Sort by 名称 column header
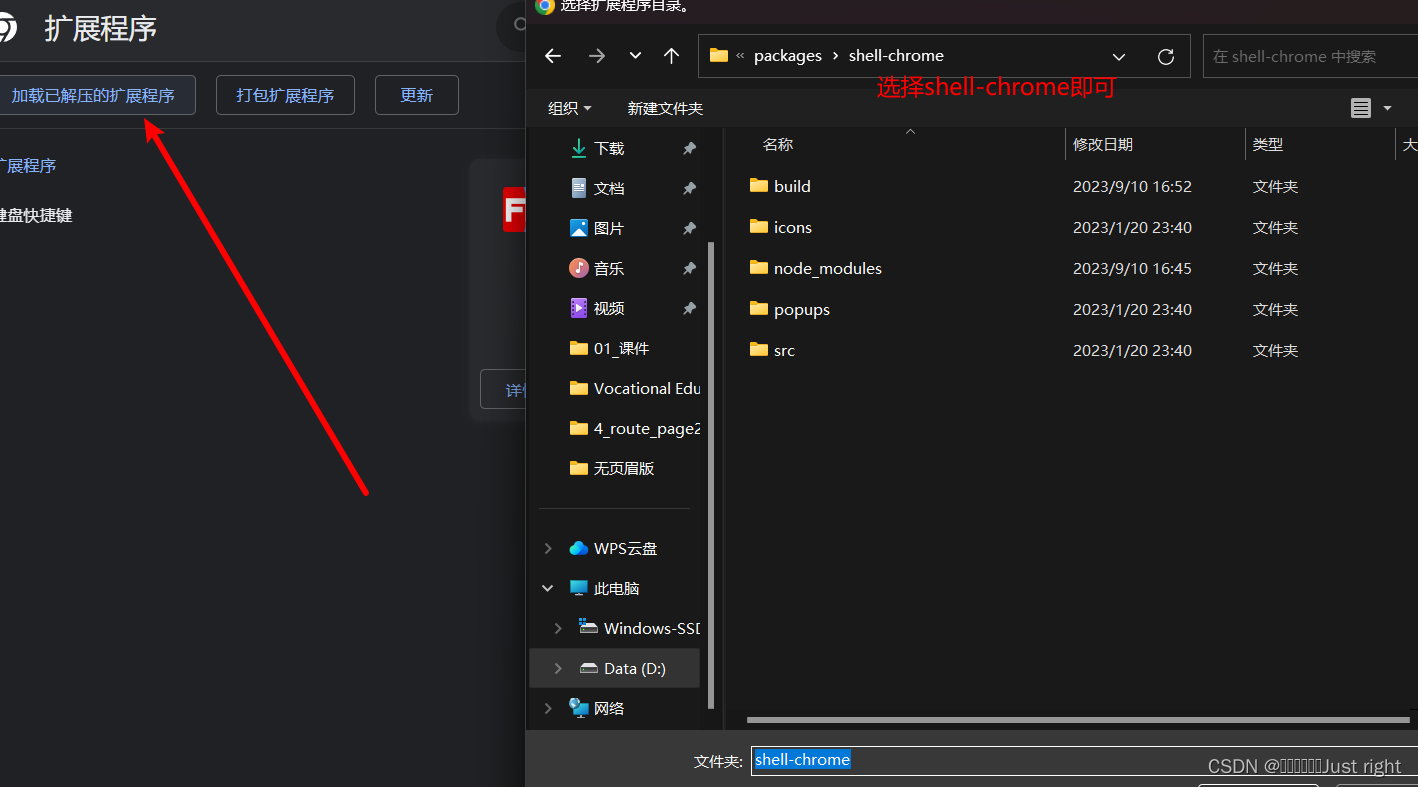The height and width of the screenshot is (787, 1418). tap(778, 145)
